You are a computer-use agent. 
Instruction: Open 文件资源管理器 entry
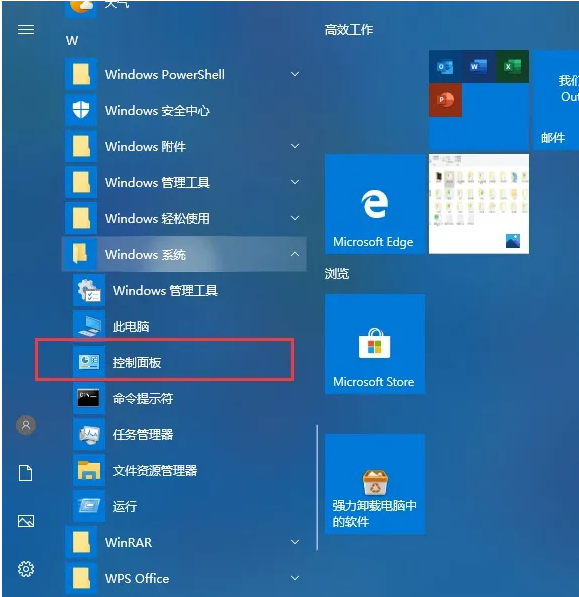pyautogui.click(x=185, y=470)
